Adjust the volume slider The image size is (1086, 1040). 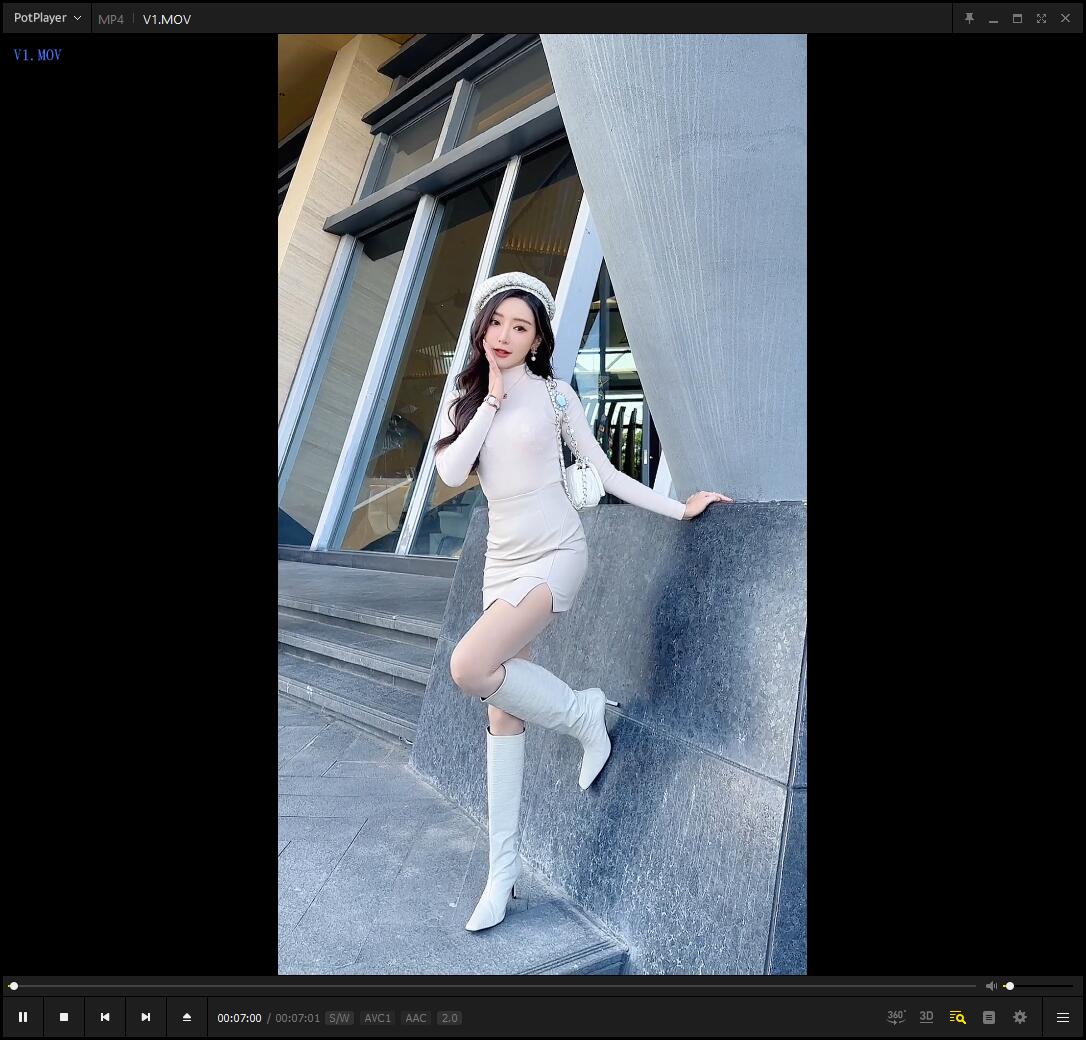1038,986
